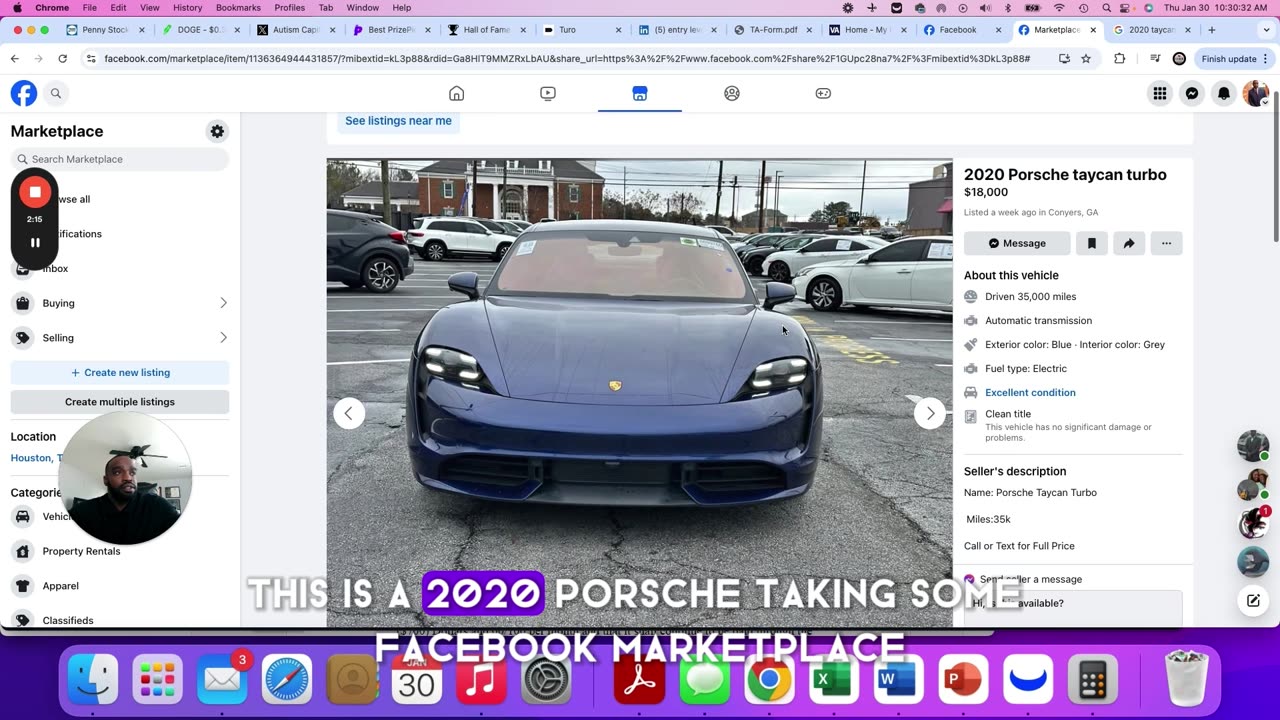Open Calculator from the Dock
The image size is (1280, 720).
coord(1093,681)
